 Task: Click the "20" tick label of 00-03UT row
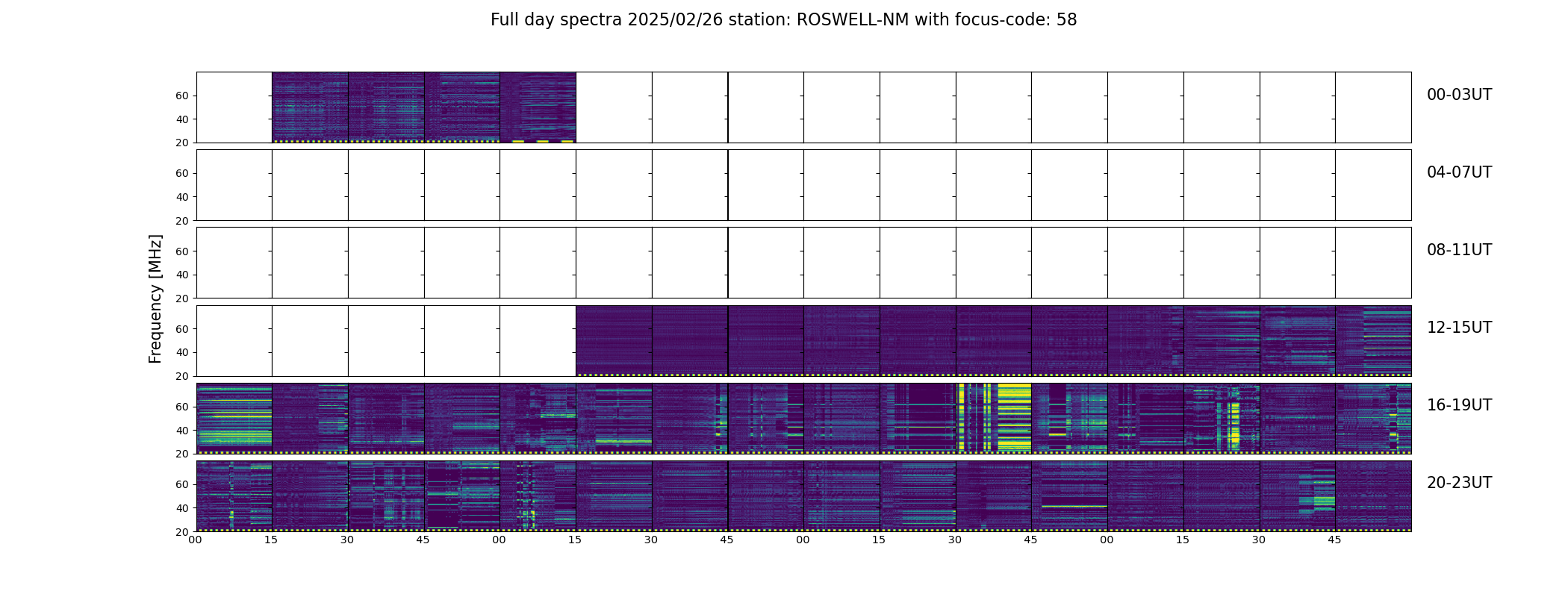182,143
